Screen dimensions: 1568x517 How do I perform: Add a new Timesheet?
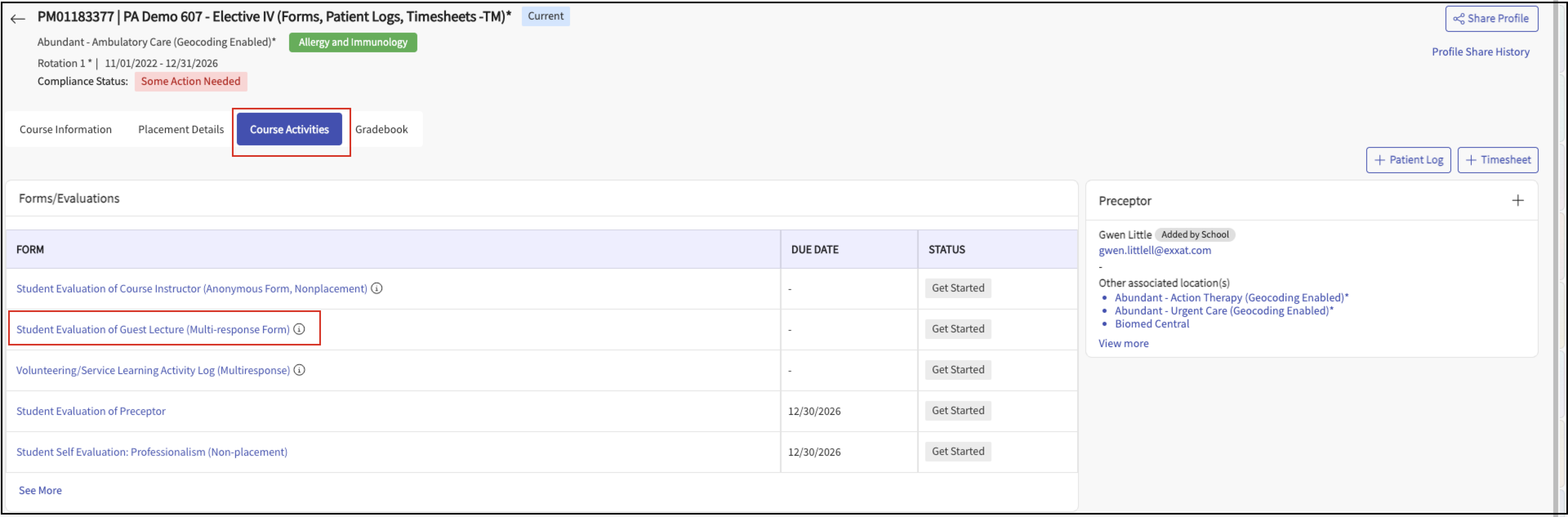pos(1497,160)
